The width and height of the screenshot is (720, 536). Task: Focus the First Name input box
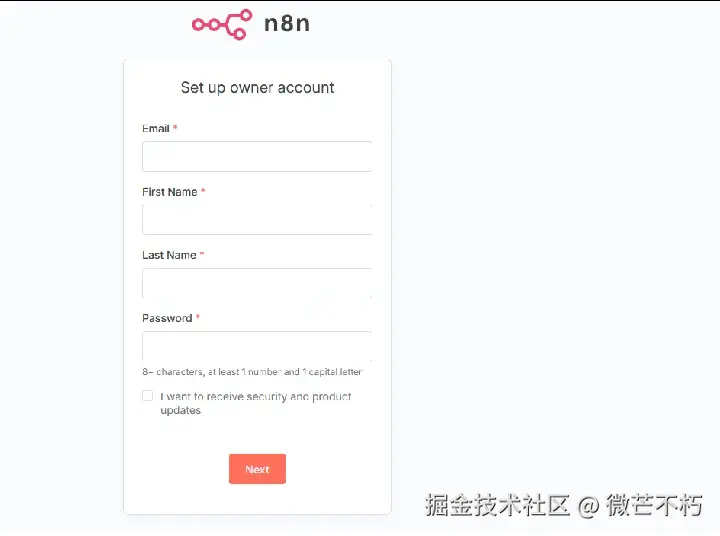tap(257, 220)
